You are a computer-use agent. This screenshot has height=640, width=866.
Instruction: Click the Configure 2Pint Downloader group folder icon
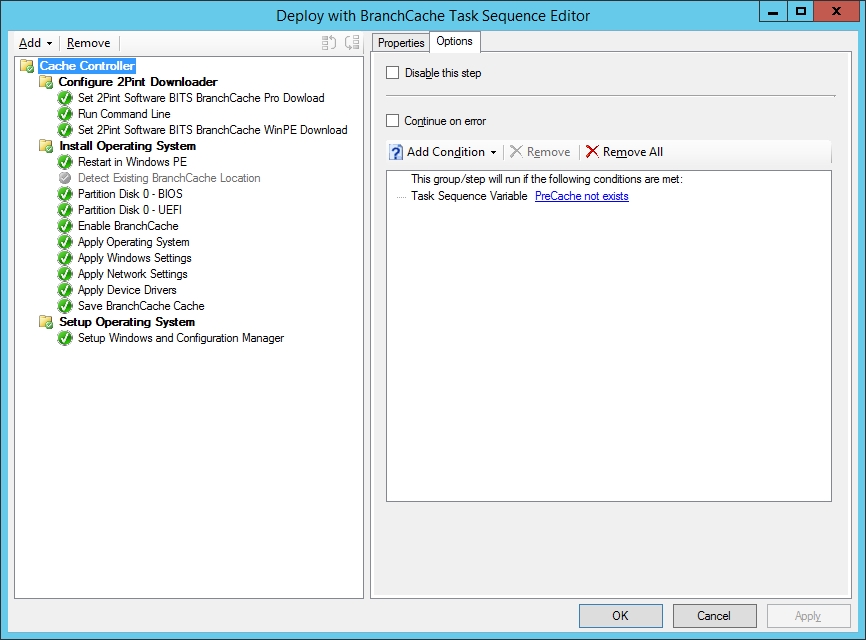coord(46,82)
